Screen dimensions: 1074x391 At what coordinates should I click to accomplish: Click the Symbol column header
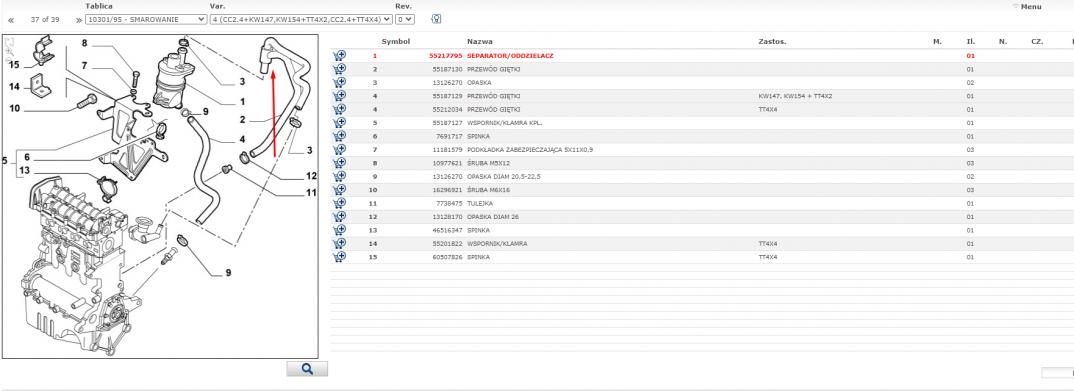tap(395, 42)
